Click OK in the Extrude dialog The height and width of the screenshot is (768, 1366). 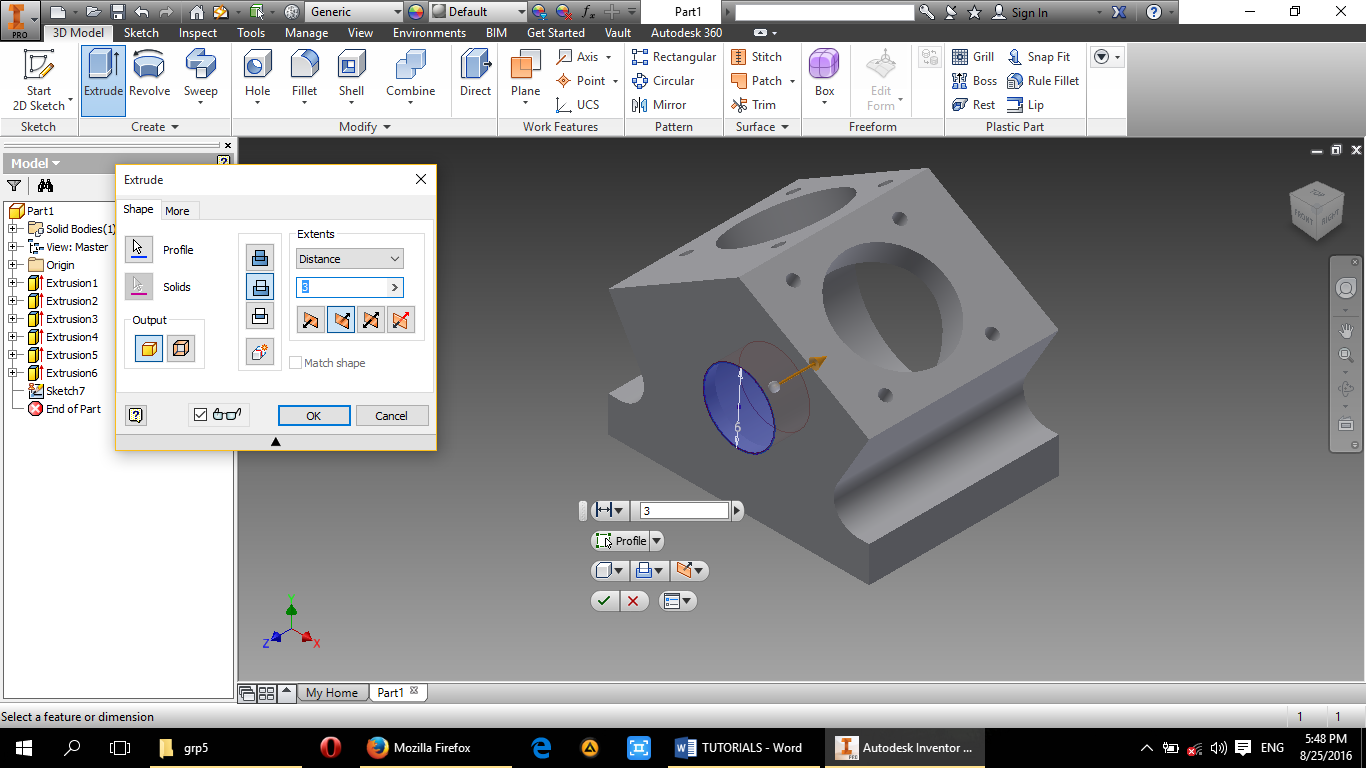314,416
